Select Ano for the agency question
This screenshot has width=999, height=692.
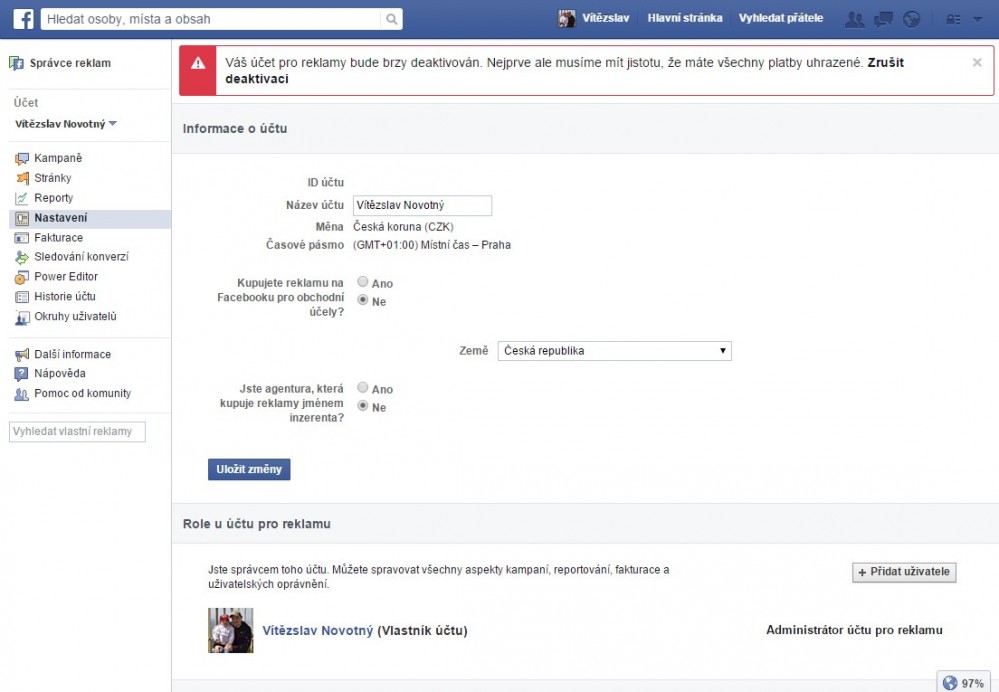click(363, 389)
